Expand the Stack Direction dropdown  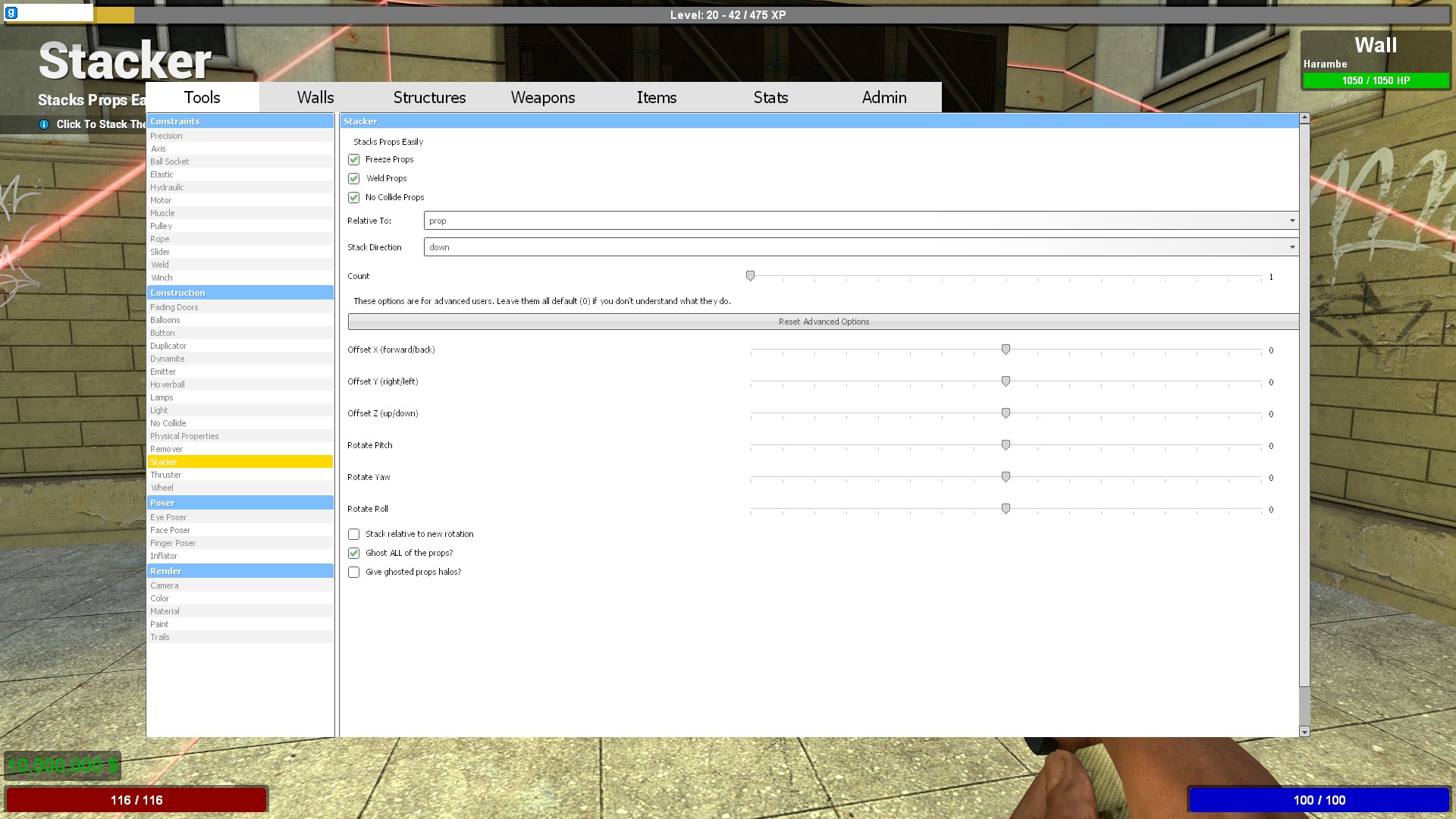click(x=860, y=247)
